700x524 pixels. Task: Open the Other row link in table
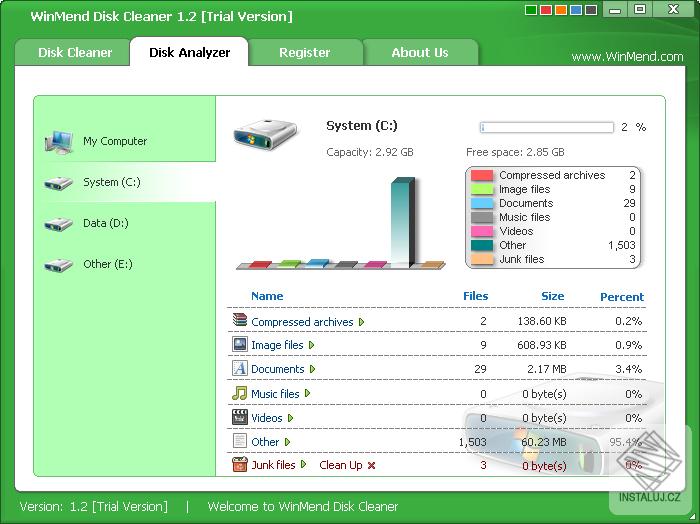[265, 442]
